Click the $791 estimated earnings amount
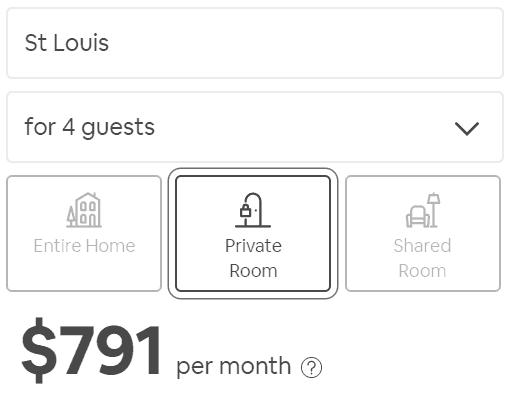Viewport: 514px width, 396px height. pyautogui.click(x=91, y=350)
